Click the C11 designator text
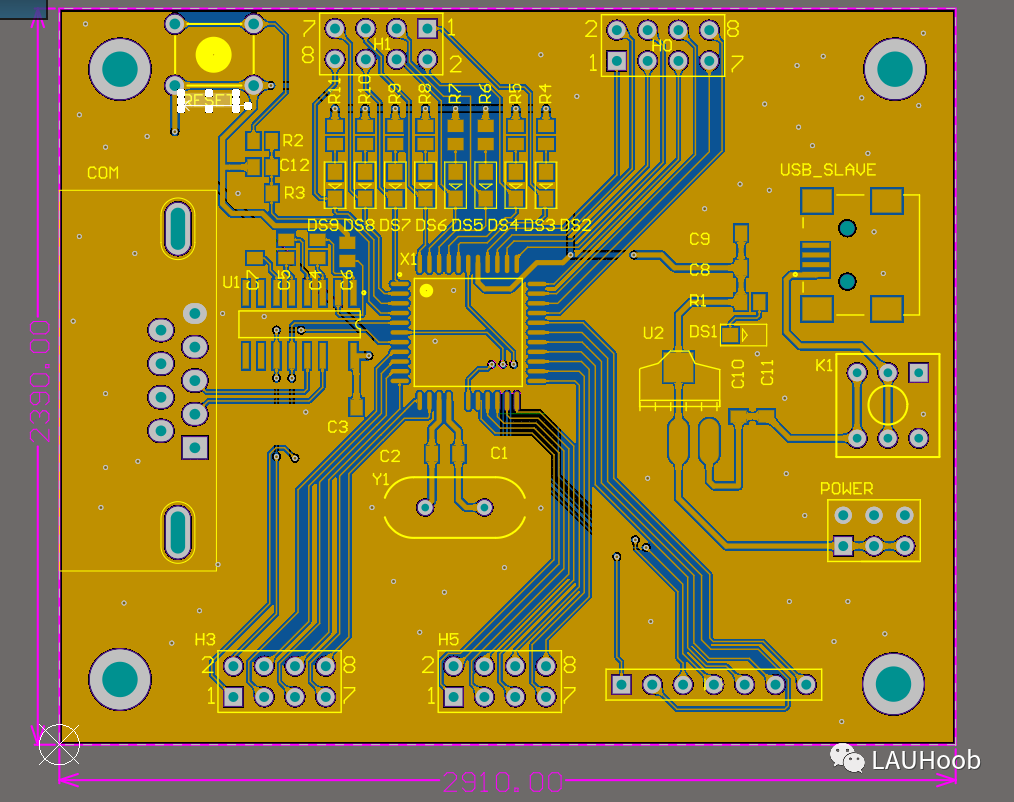 coord(767,373)
